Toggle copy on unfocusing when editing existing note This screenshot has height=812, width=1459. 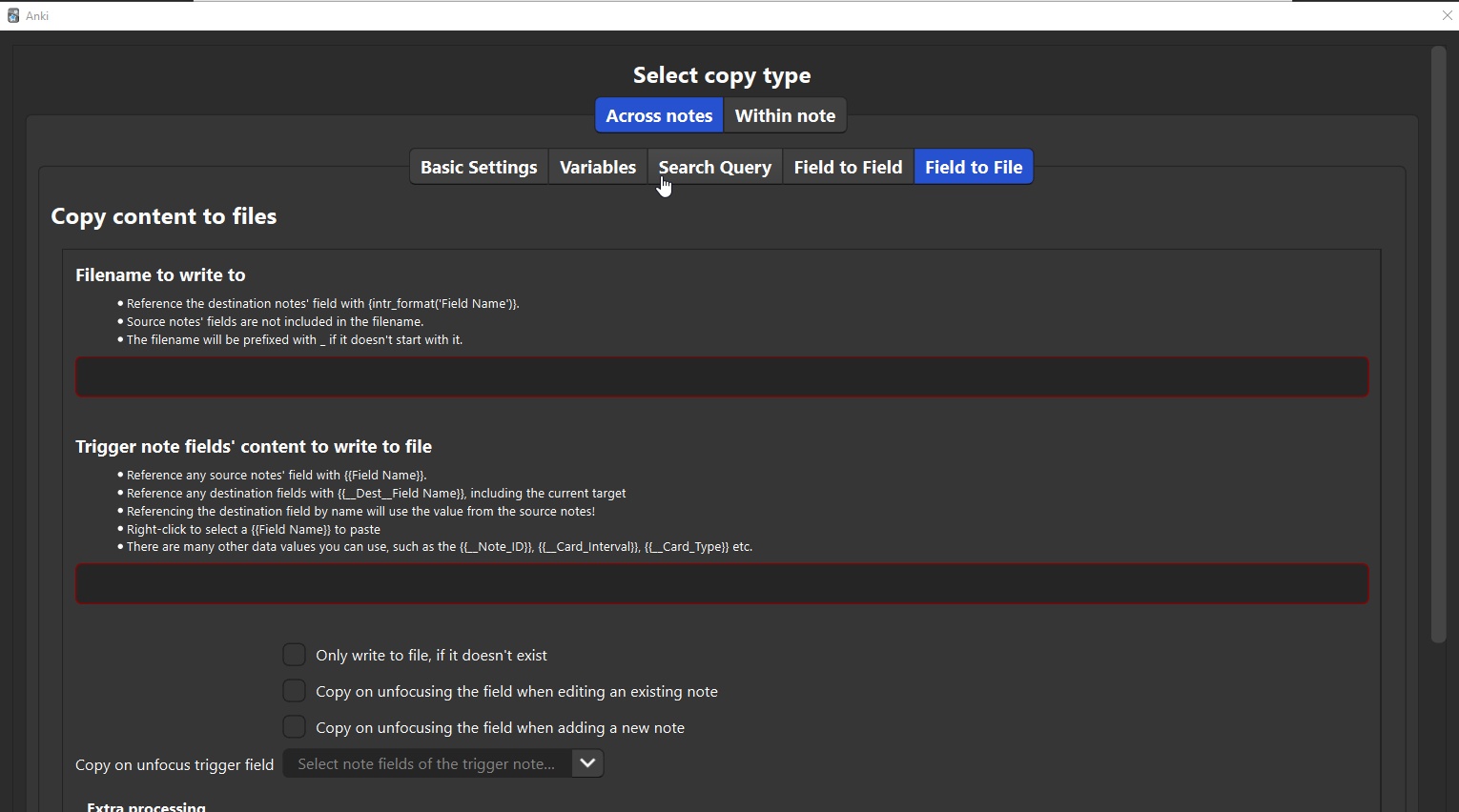pyautogui.click(x=295, y=691)
